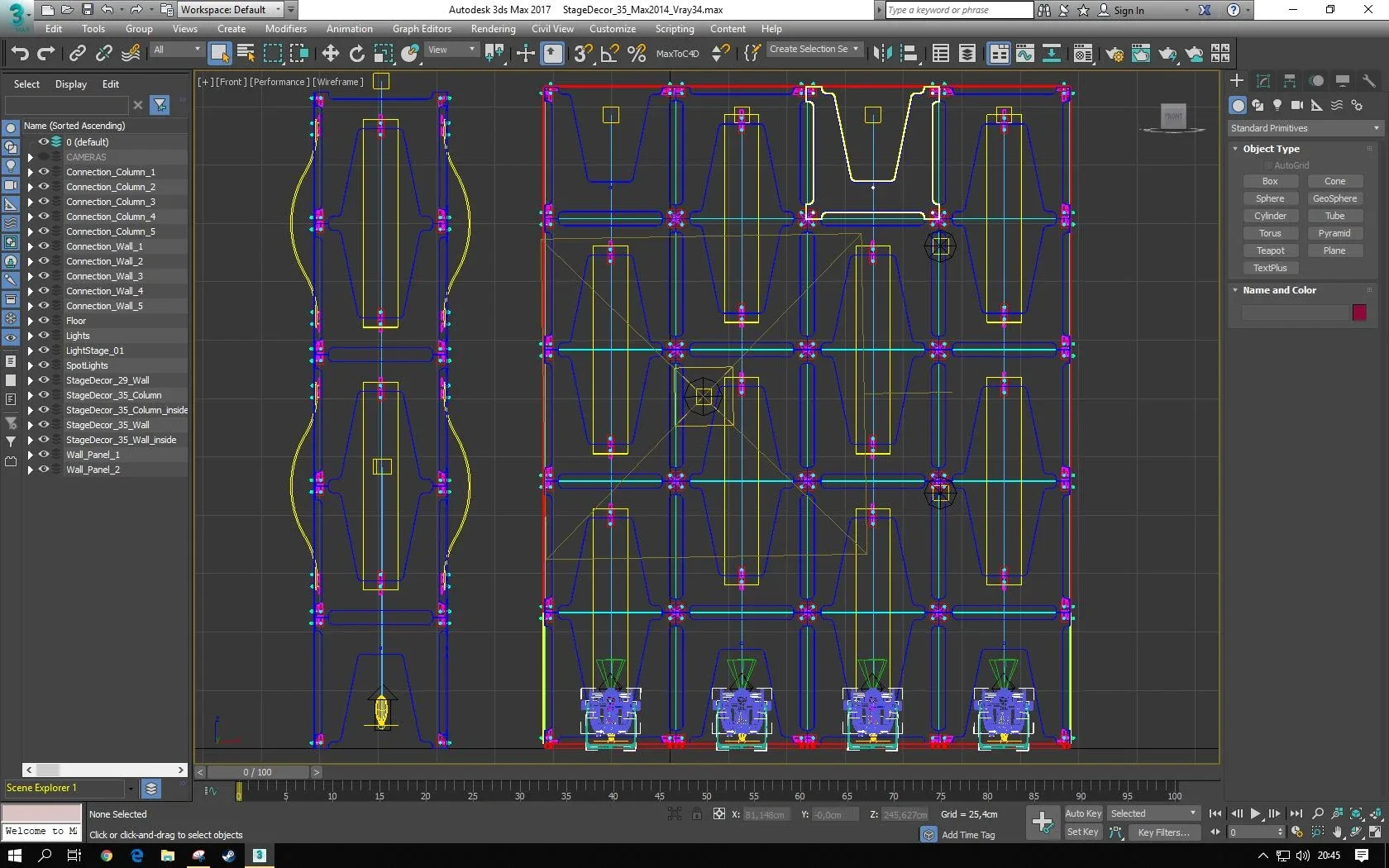Activate the Select Object tool
This screenshot has width=1389, height=868.
[219, 54]
